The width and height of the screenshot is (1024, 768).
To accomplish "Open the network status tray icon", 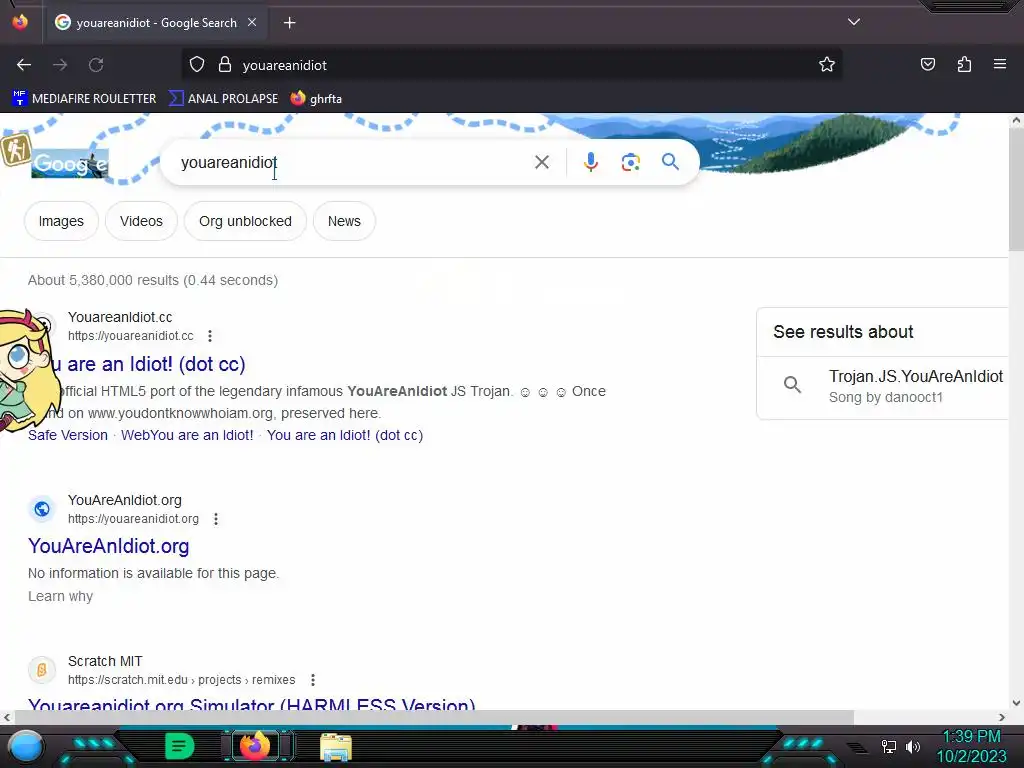I will 888,746.
